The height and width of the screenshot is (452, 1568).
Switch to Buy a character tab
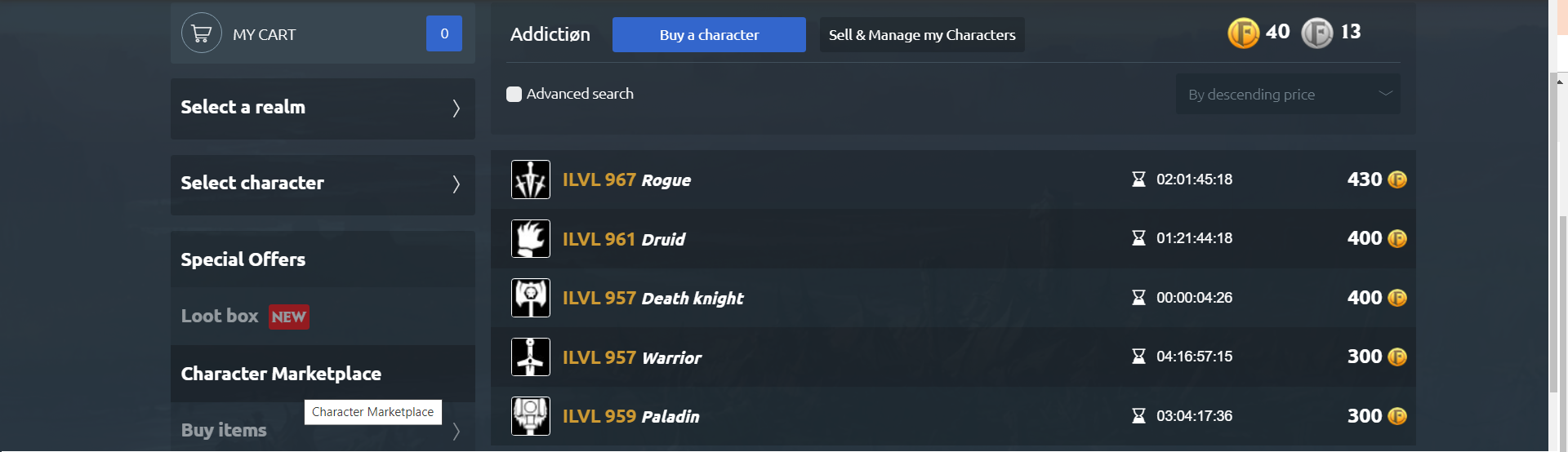[709, 35]
